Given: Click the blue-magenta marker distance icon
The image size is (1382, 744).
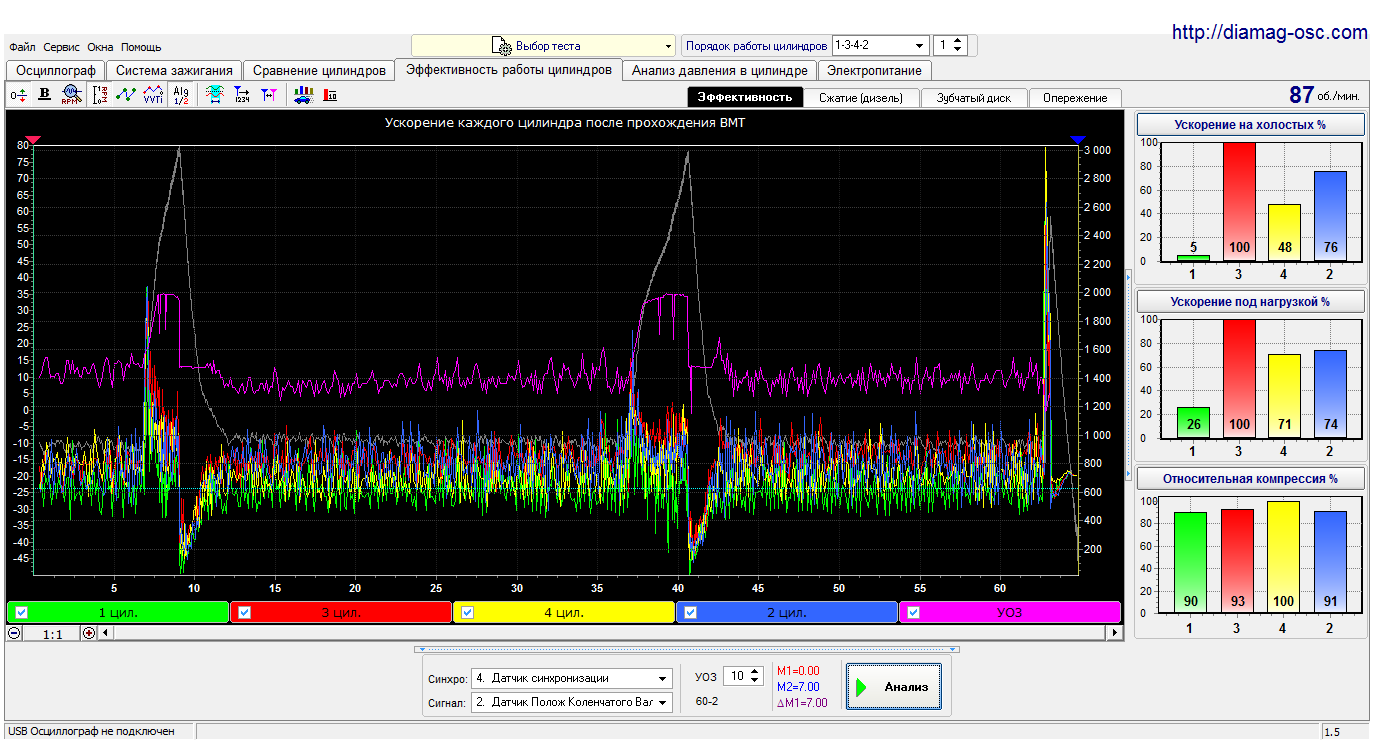Looking at the screenshot, I should pos(268,95).
